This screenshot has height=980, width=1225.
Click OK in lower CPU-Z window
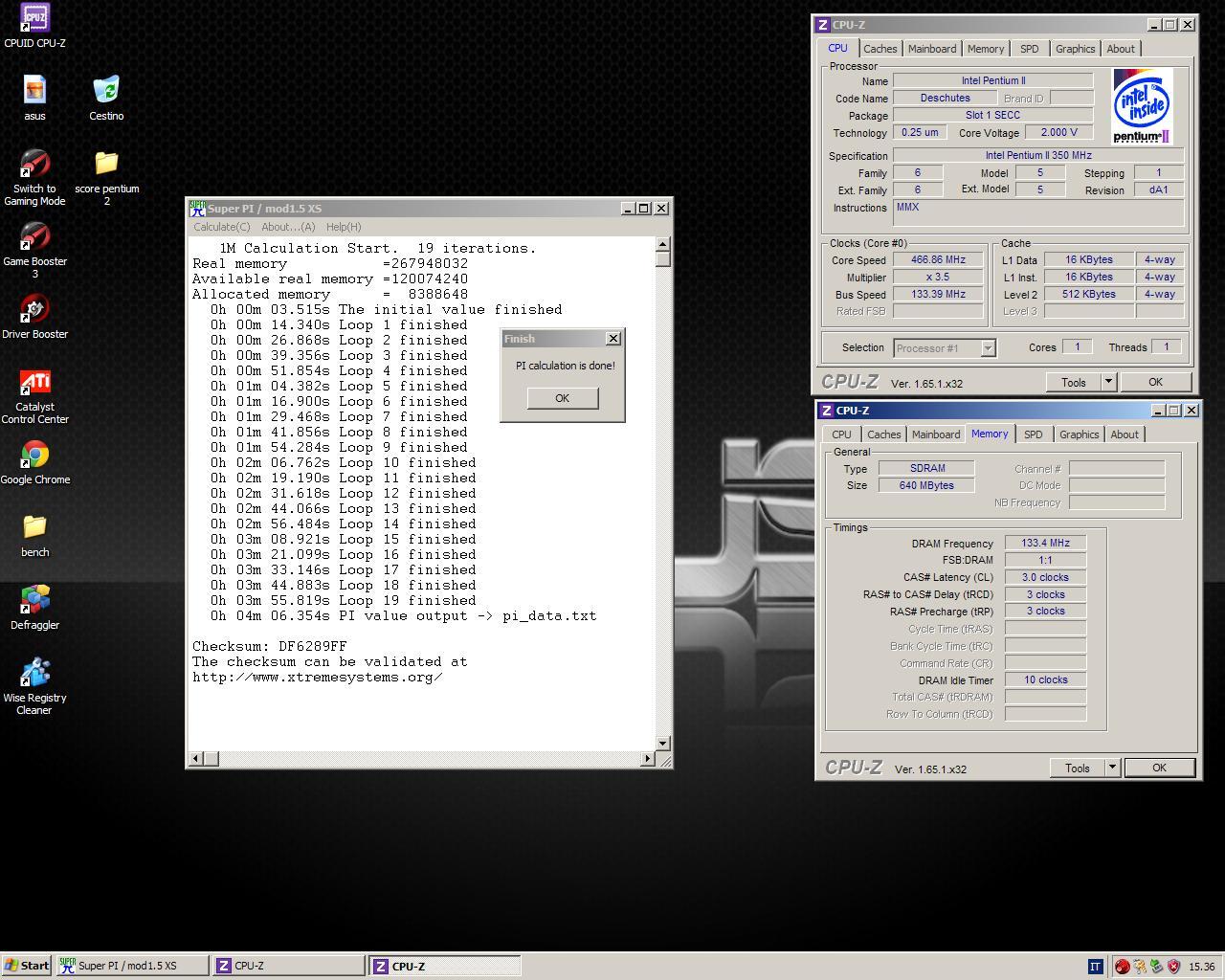tap(1160, 768)
